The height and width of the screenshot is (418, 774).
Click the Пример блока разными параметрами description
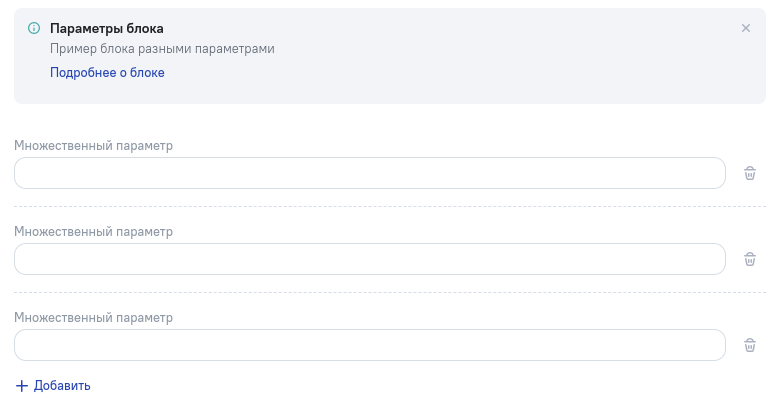[161, 49]
